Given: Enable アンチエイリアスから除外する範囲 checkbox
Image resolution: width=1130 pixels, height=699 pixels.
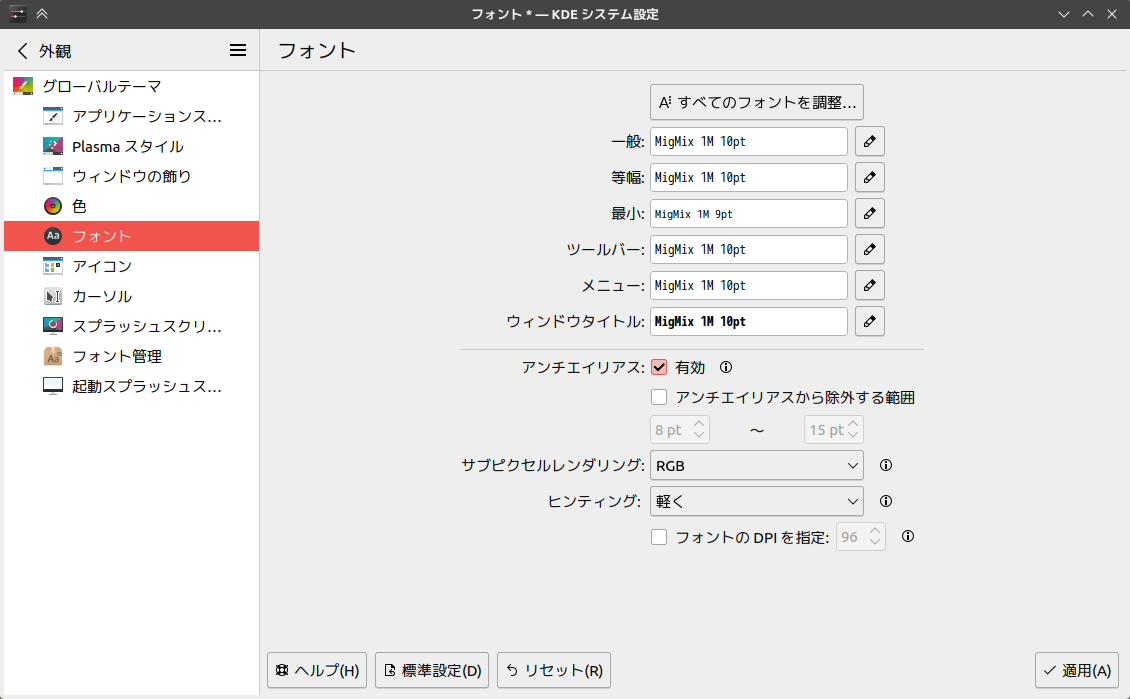Looking at the screenshot, I should [x=659, y=397].
